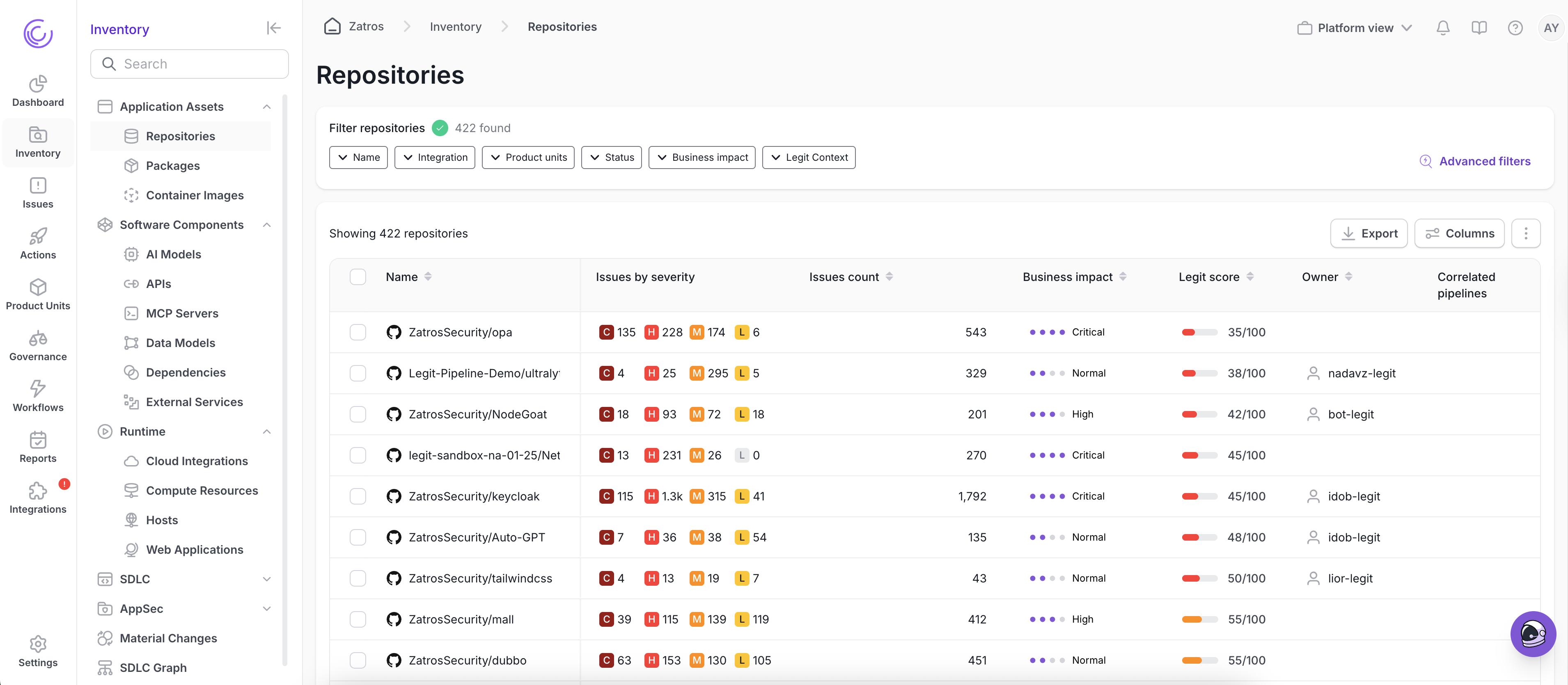Click the Legit logo at top left
1568x685 pixels.
38,34
